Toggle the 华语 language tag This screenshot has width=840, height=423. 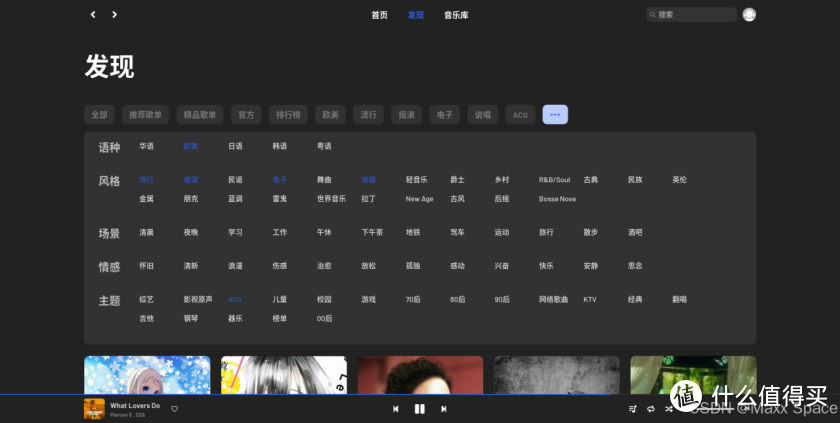[146, 146]
